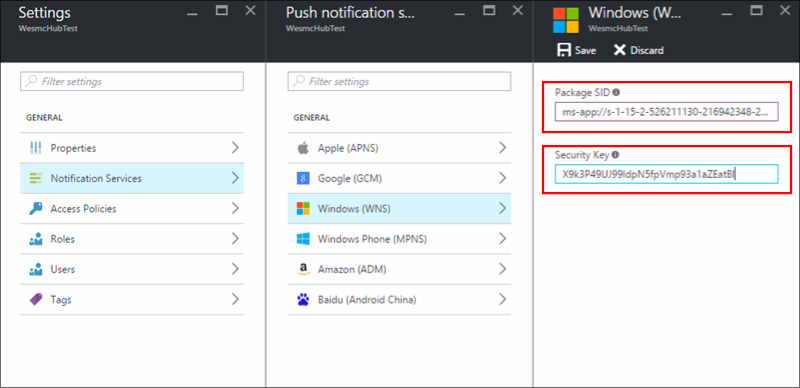800x388 pixels.
Task: Click the Push notification filter magnifier icon
Action: click(x=299, y=81)
